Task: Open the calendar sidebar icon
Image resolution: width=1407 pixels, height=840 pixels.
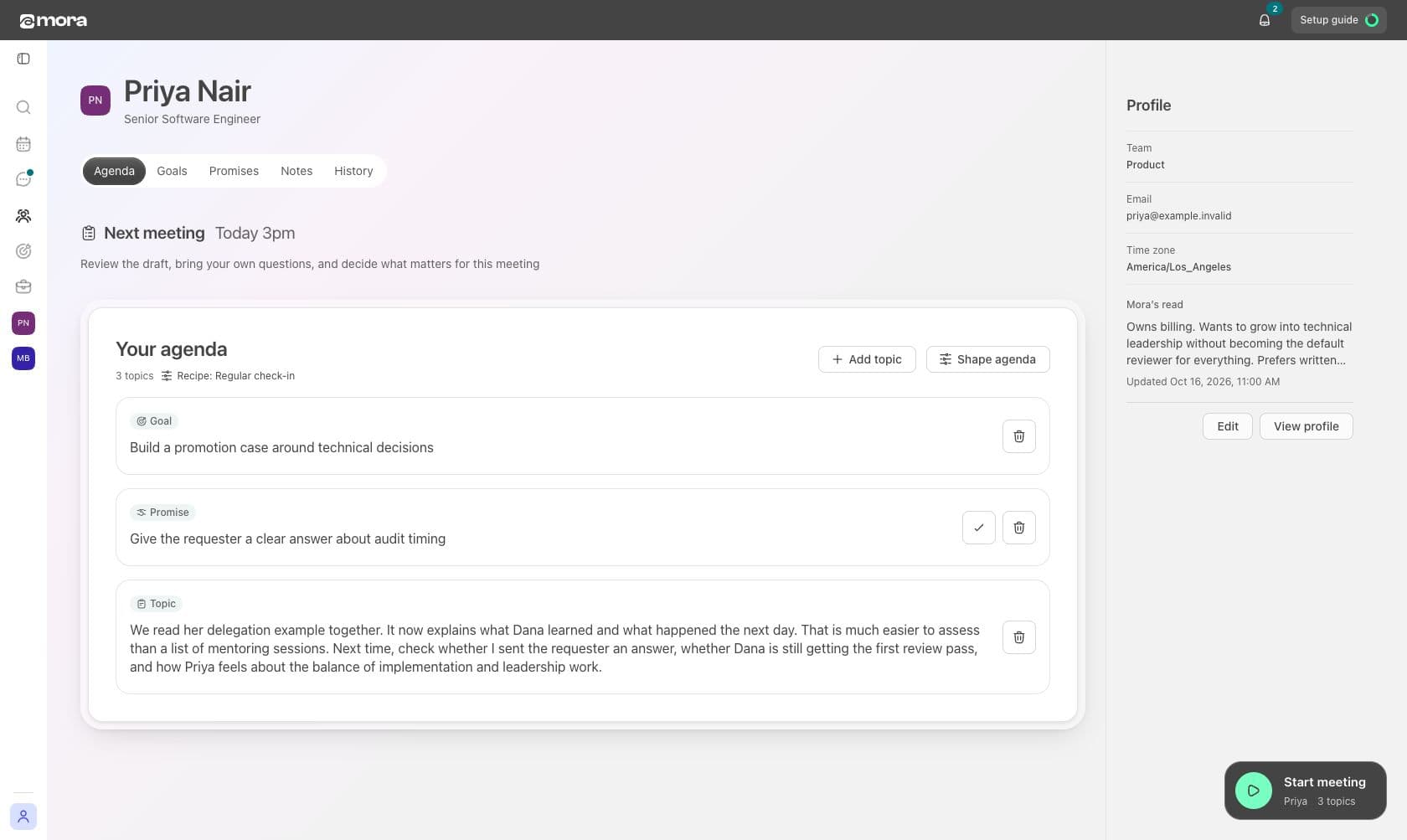Action: coord(23,144)
